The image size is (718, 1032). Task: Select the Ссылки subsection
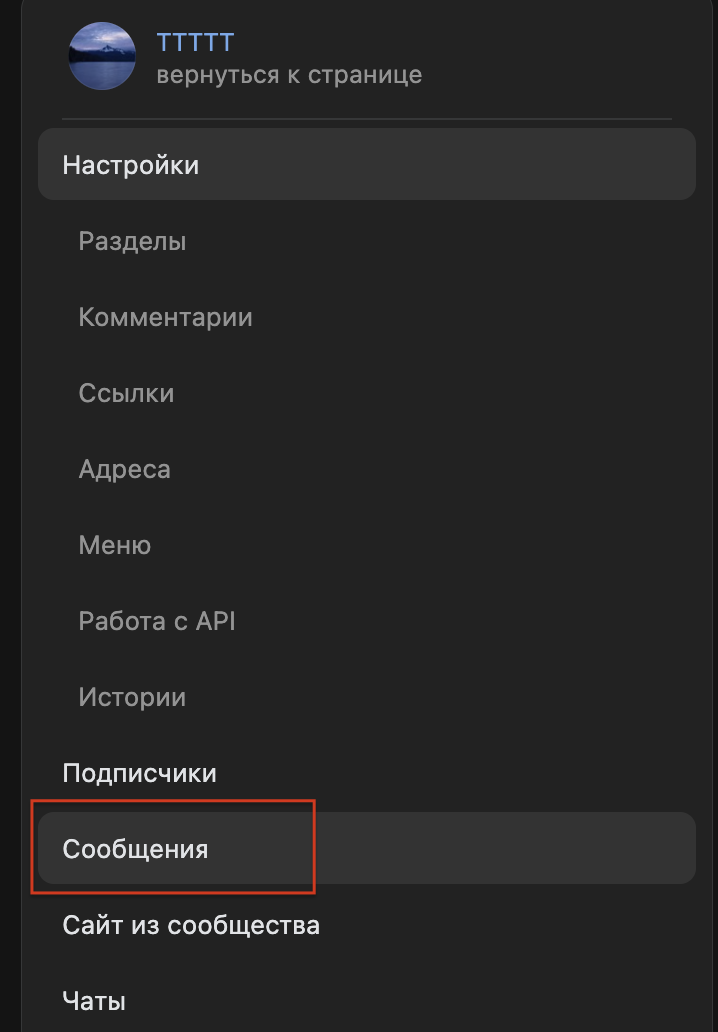126,393
